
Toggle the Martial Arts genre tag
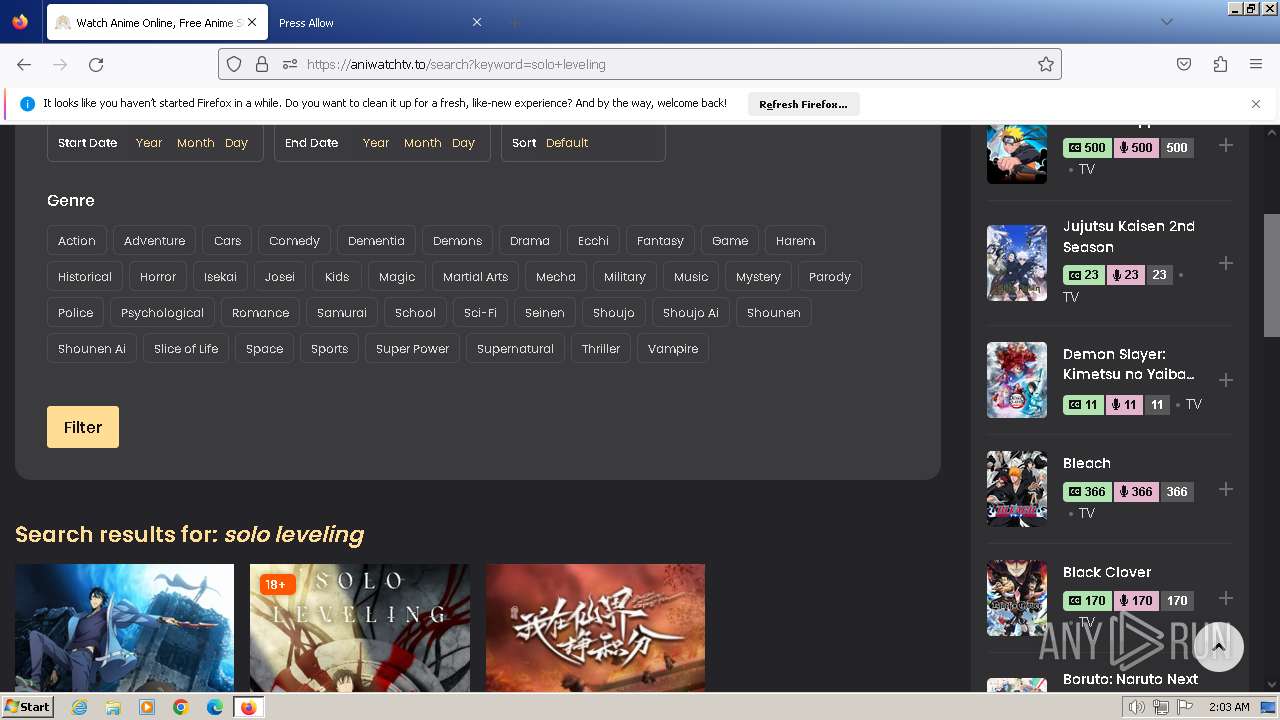pos(476,277)
